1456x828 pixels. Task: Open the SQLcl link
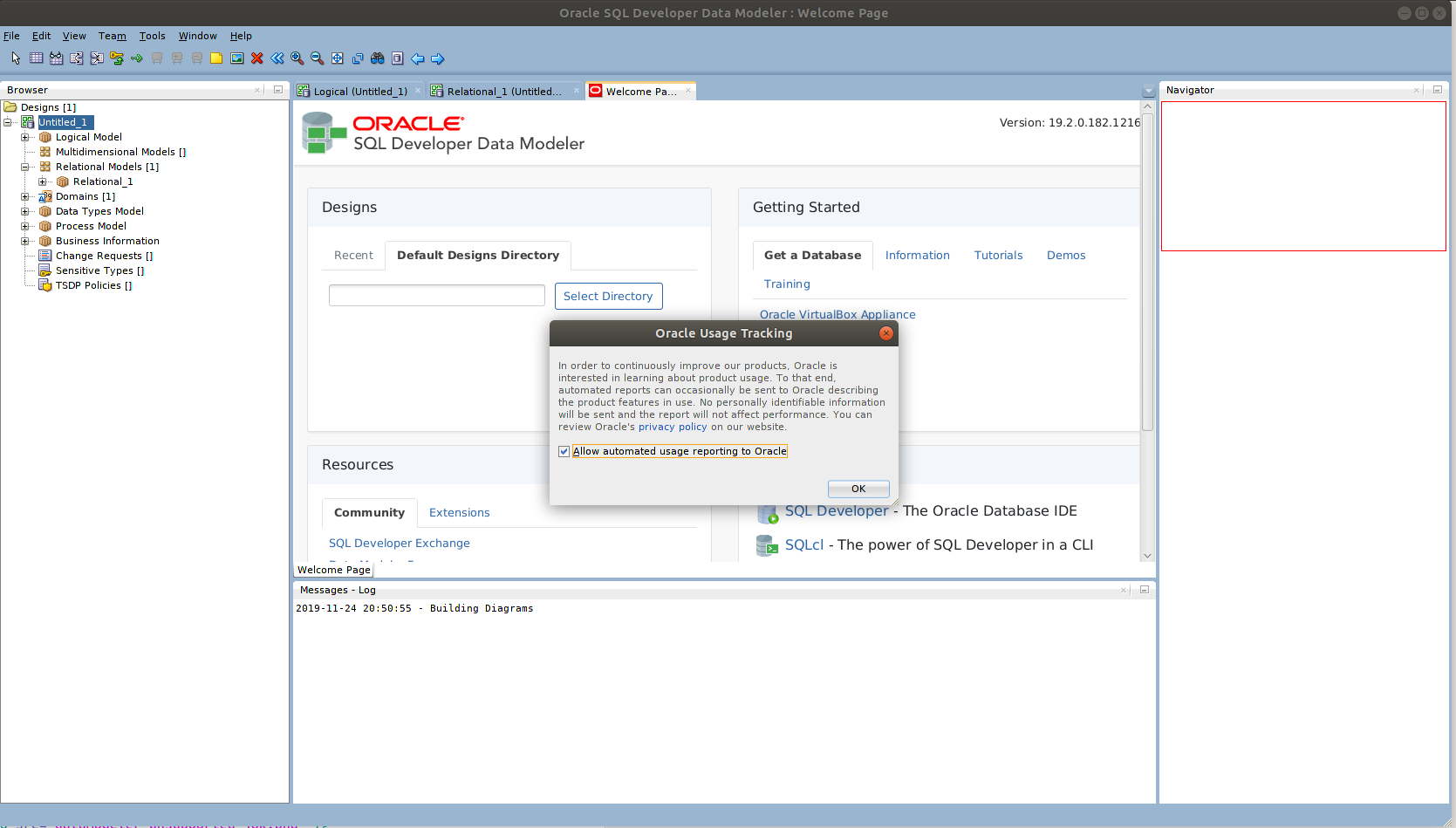(804, 544)
